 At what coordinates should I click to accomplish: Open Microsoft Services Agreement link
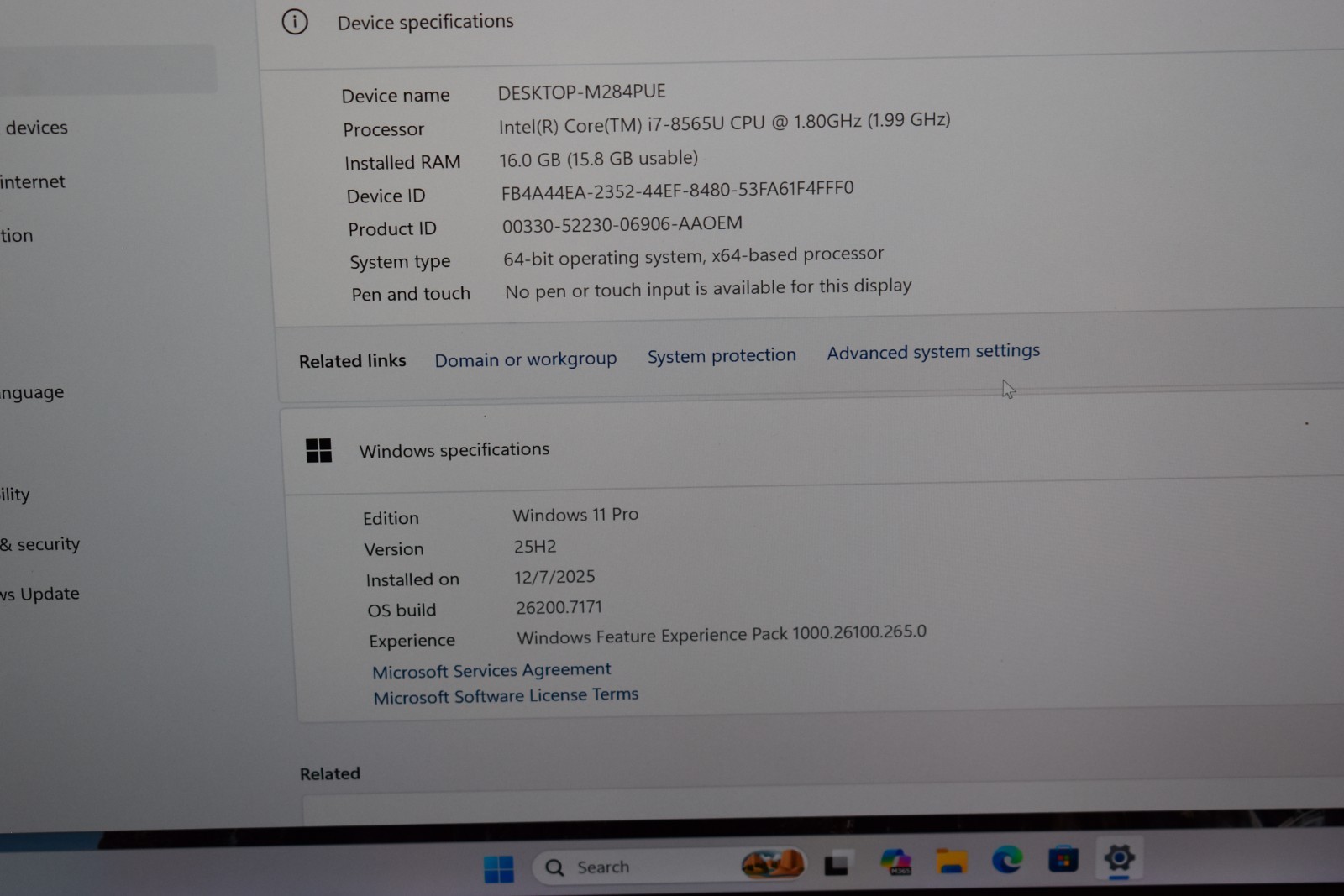point(491,670)
